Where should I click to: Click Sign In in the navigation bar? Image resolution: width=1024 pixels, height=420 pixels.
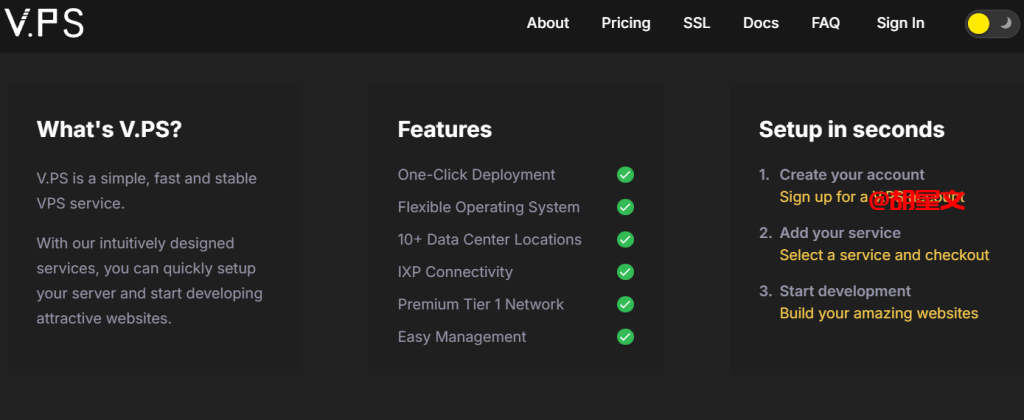[x=900, y=23]
